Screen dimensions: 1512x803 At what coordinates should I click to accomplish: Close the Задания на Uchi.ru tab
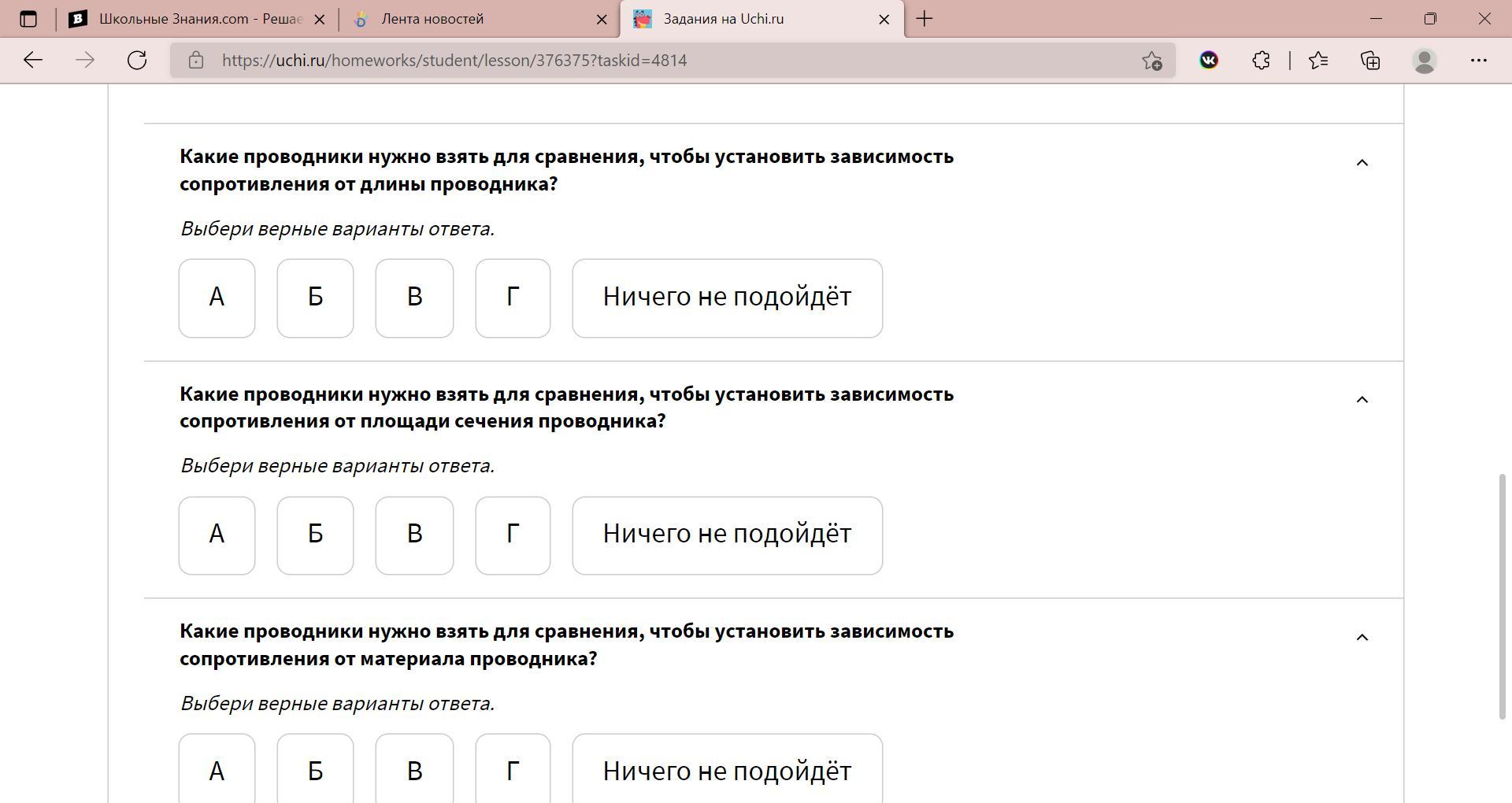tap(884, 20)
